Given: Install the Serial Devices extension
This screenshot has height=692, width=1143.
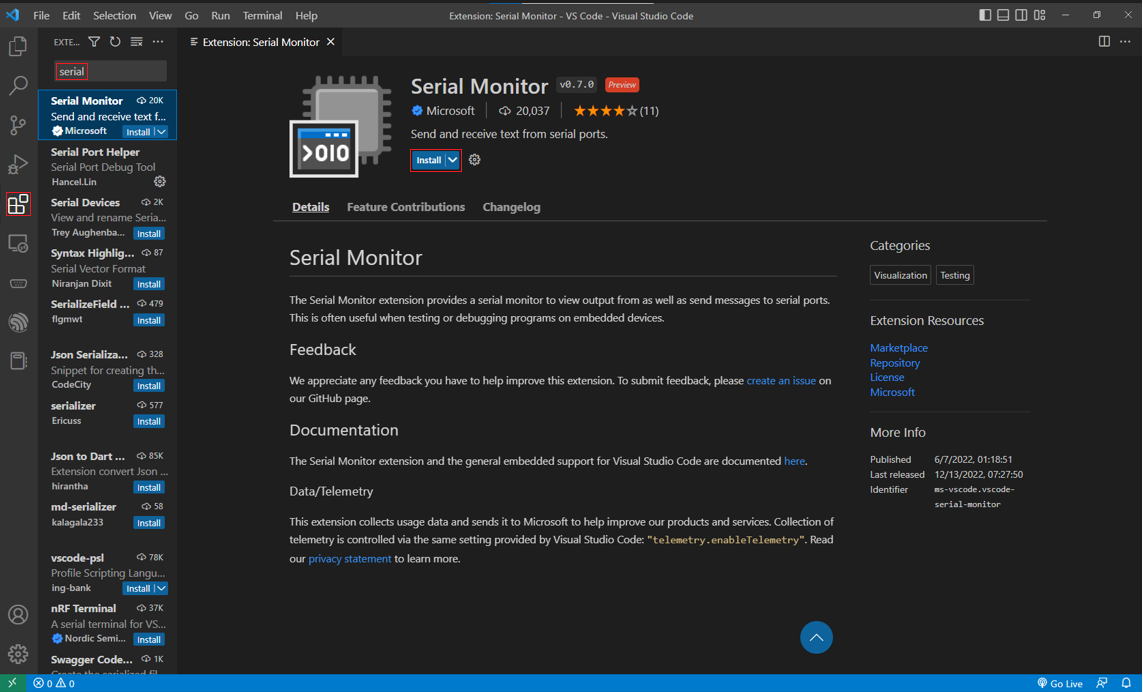Looking at the screenshot, I should pyautogui.click(x=149, y=233).
